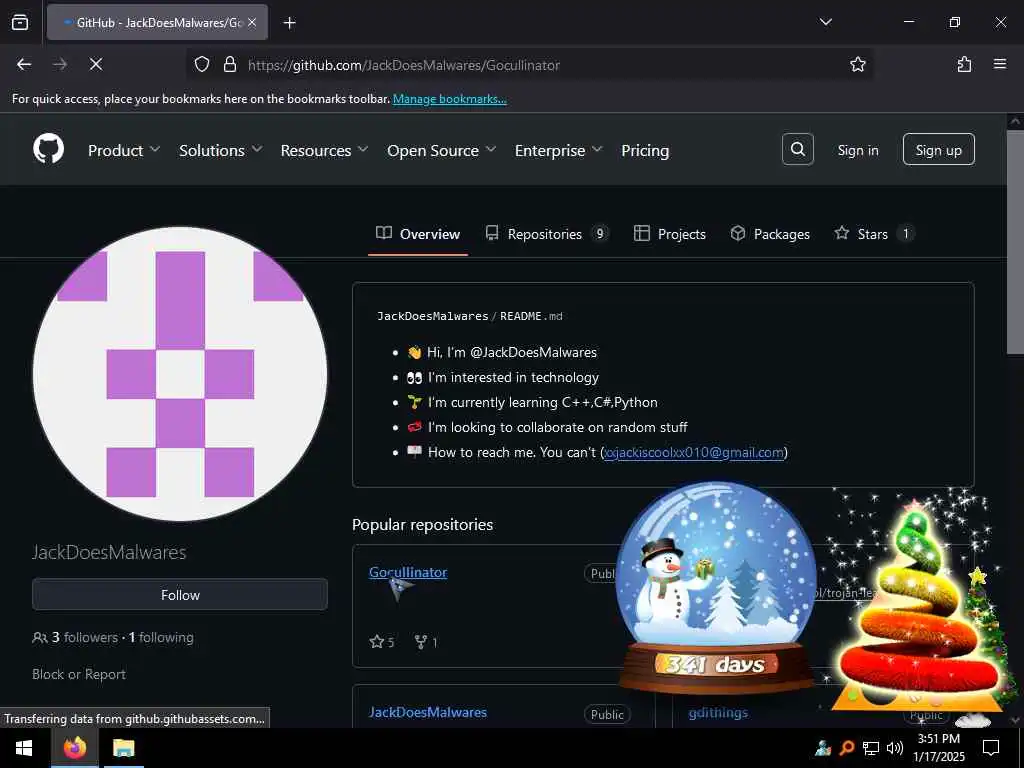1024x768 pixels.
Task: Click the page vertical scrollbar thumb
Action: coord(1015,242)
